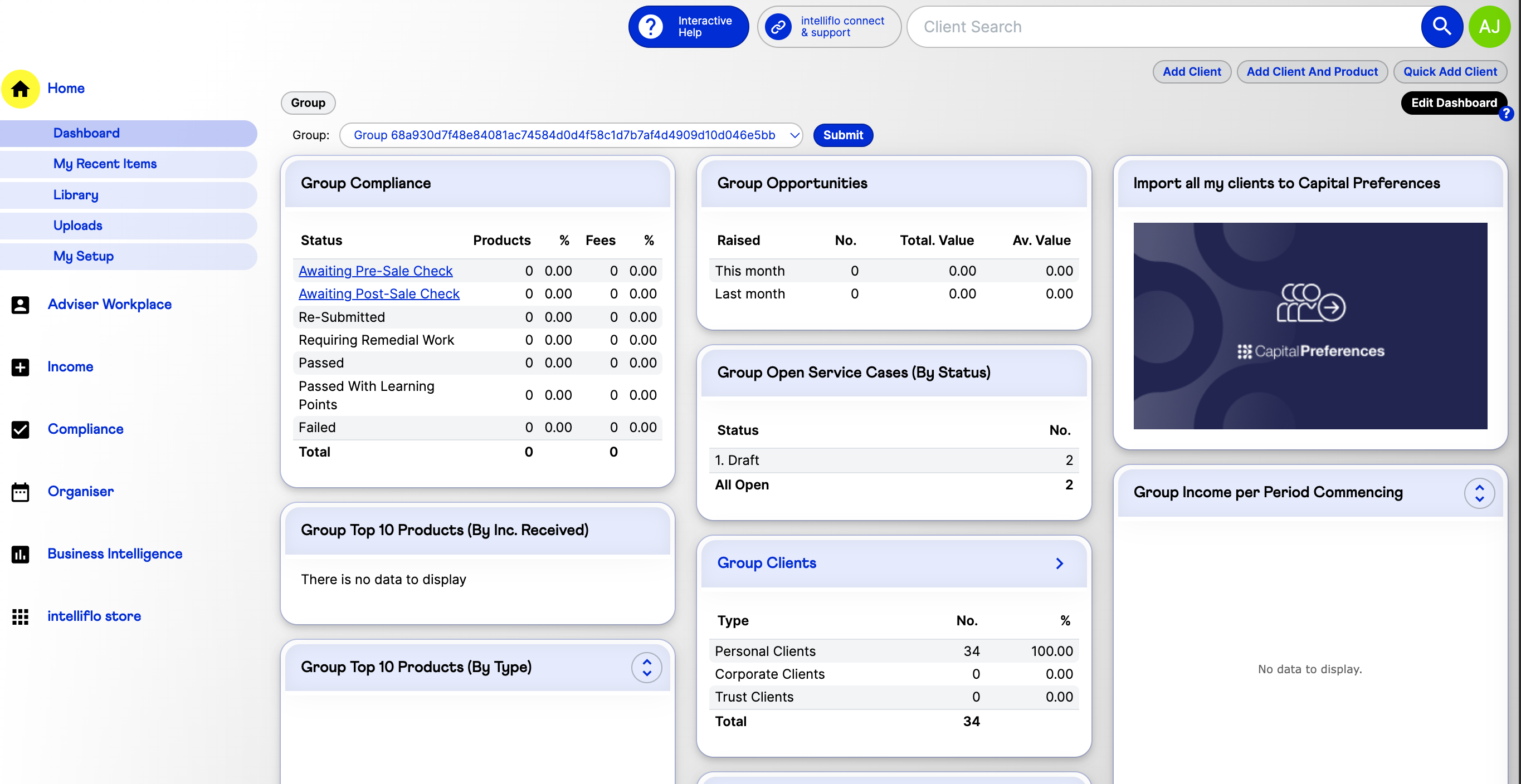Screen dimensions: 1521x784
Task: Click the All Open row total
Action: click(x=893, y=485)
